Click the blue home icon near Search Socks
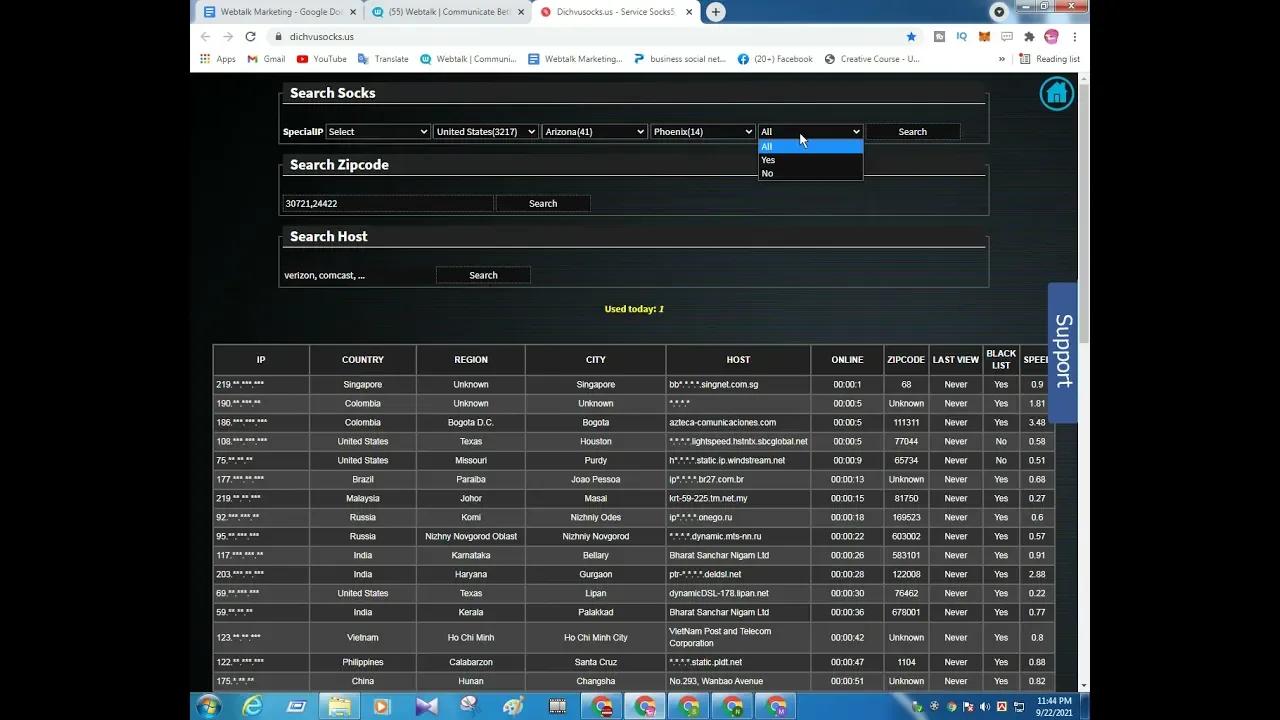The image size is (1280, 720). (1056, 93)
